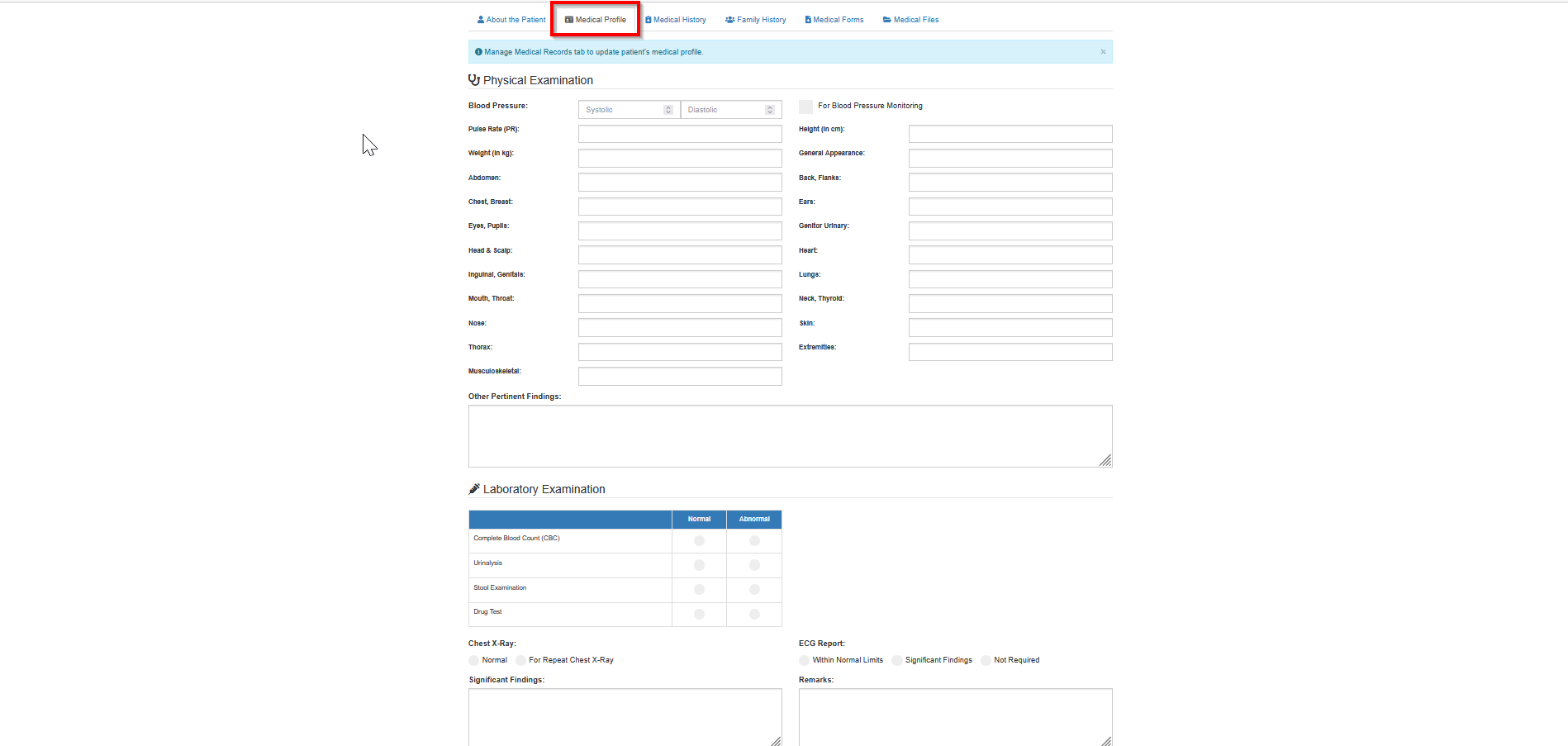1568x746 pixels.
Task: Adjust the Systolic spinner arrows
Action: coord(668,110)
